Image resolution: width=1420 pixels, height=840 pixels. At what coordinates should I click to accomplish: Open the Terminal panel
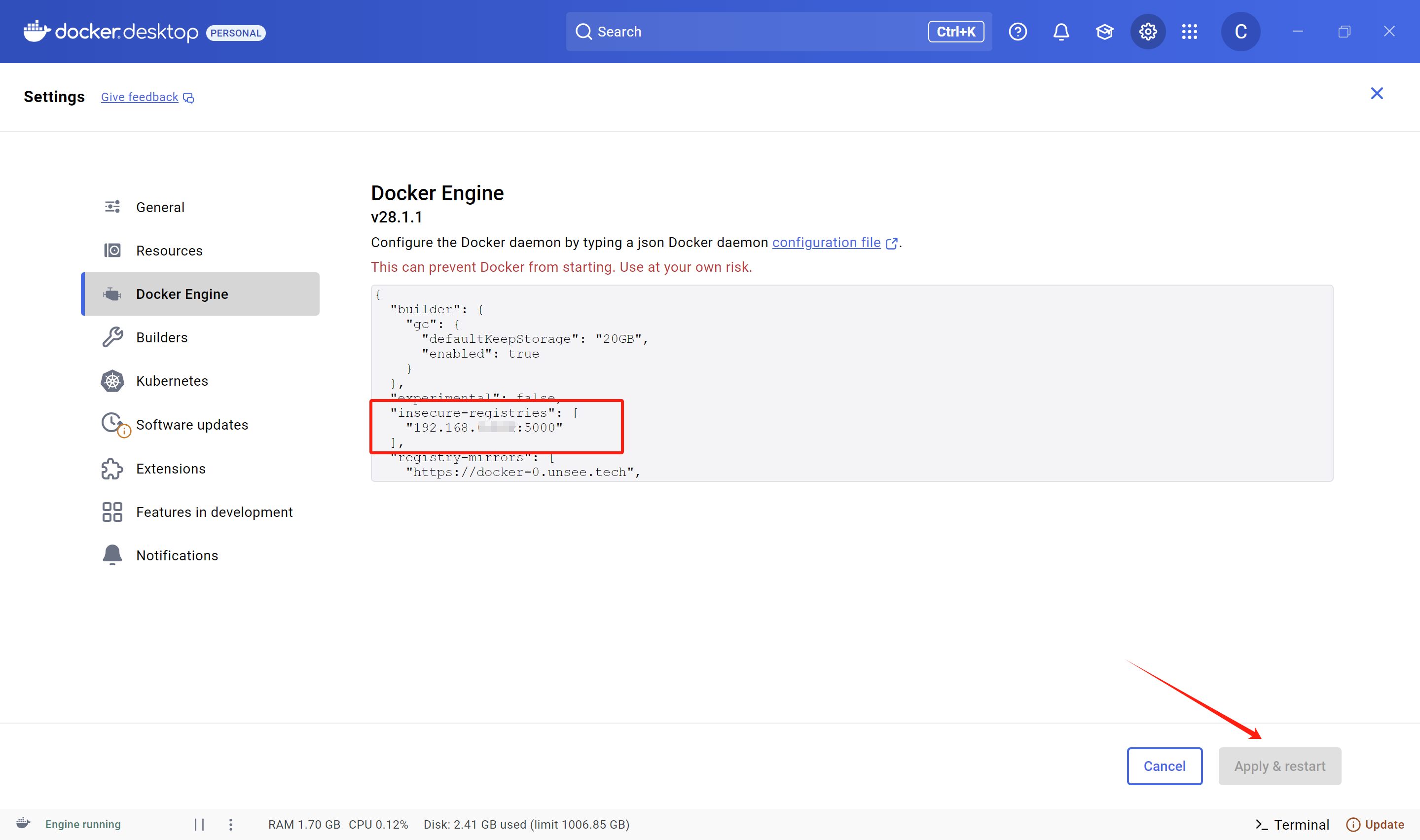click(x=1292, y=824)
